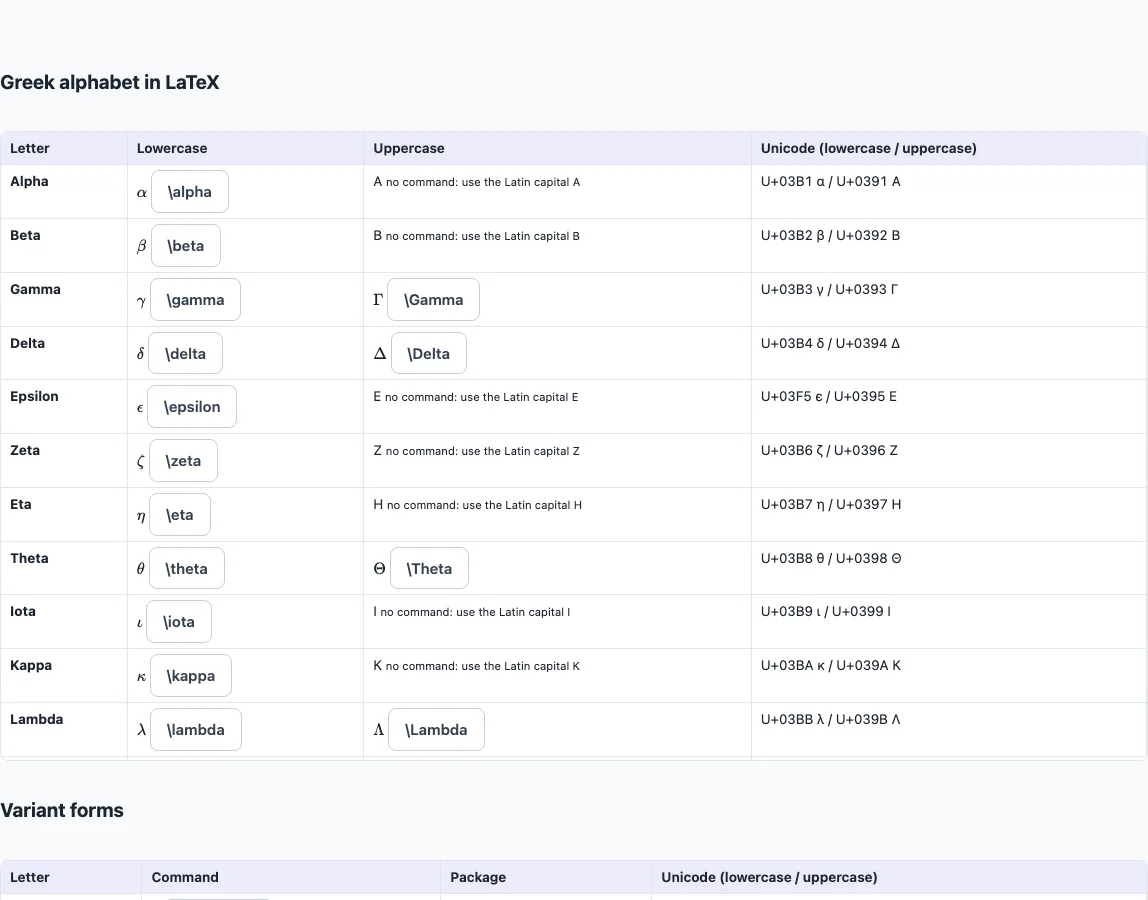The height and width of the screenshot is (900, 1148).
Task: Click the "Theta" row label
Action: coord(29,558)
